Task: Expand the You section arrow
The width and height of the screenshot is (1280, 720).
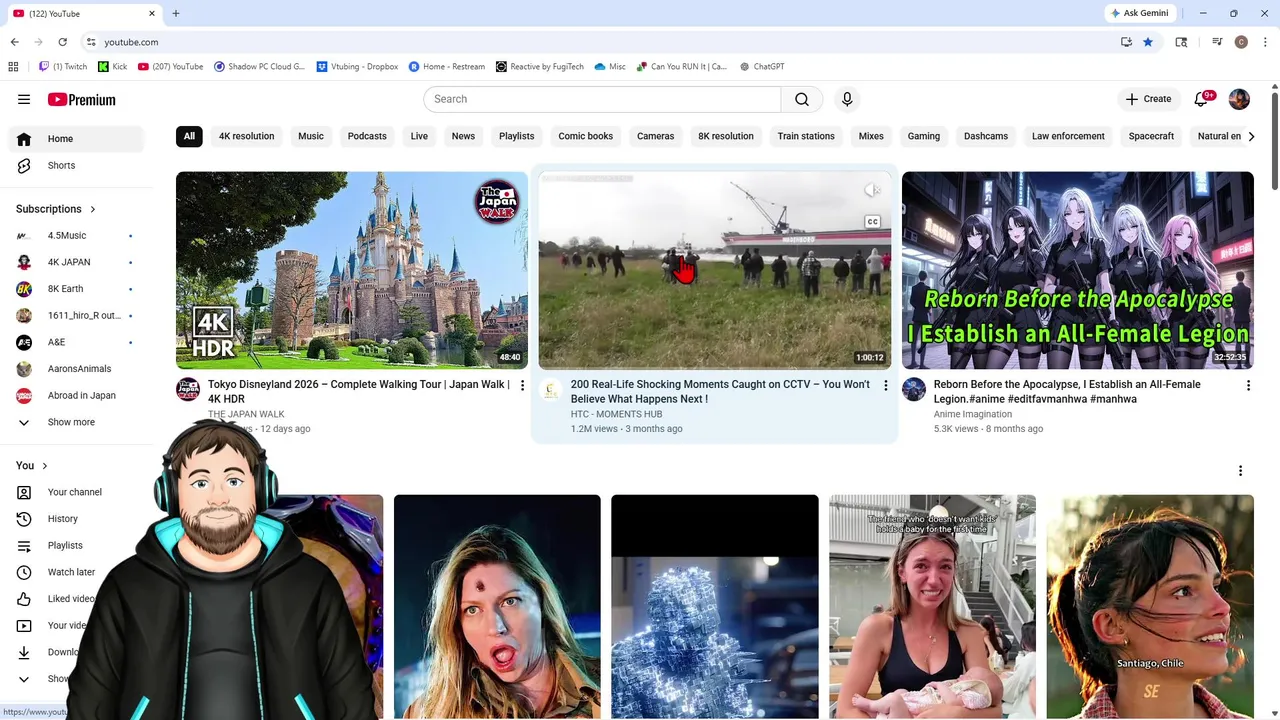Action: tap(44, 466)
